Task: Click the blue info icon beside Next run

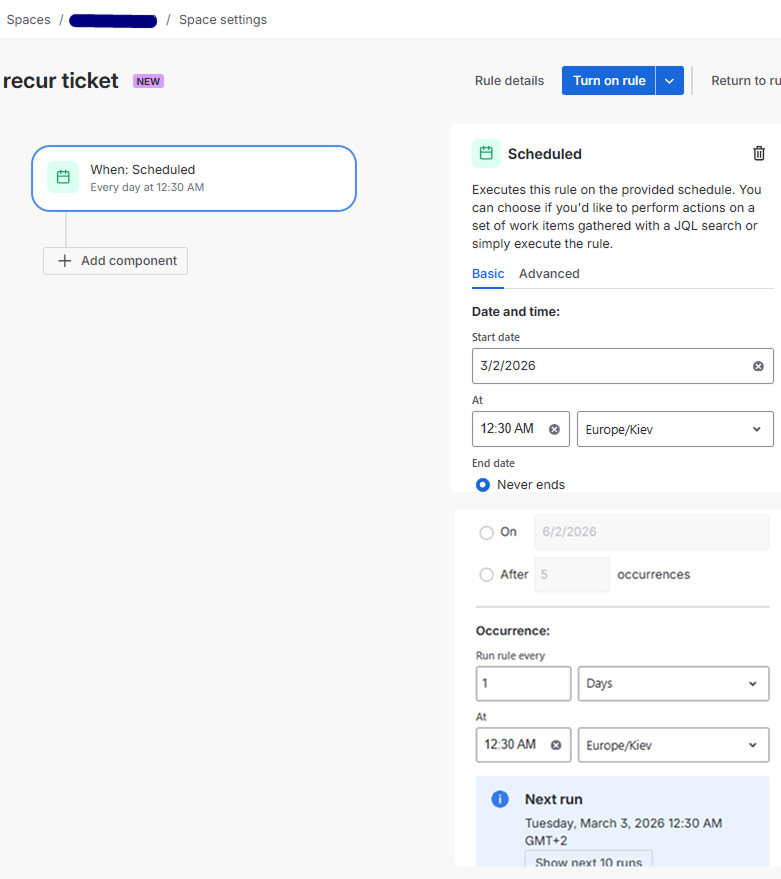Action: [x=500, y=799]
